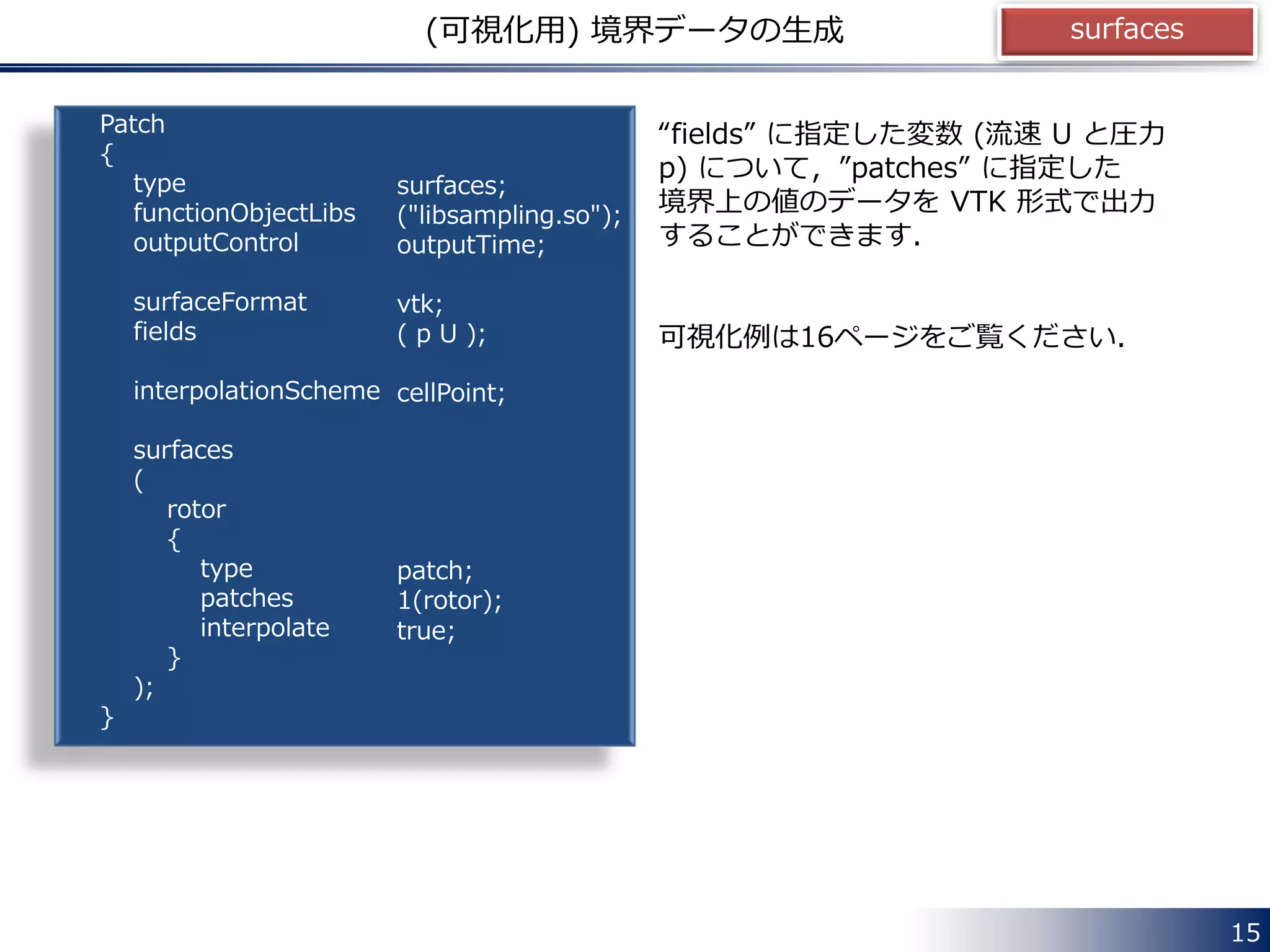Click the interpolate keyword

pyautogui.click(x=265, y=628)
